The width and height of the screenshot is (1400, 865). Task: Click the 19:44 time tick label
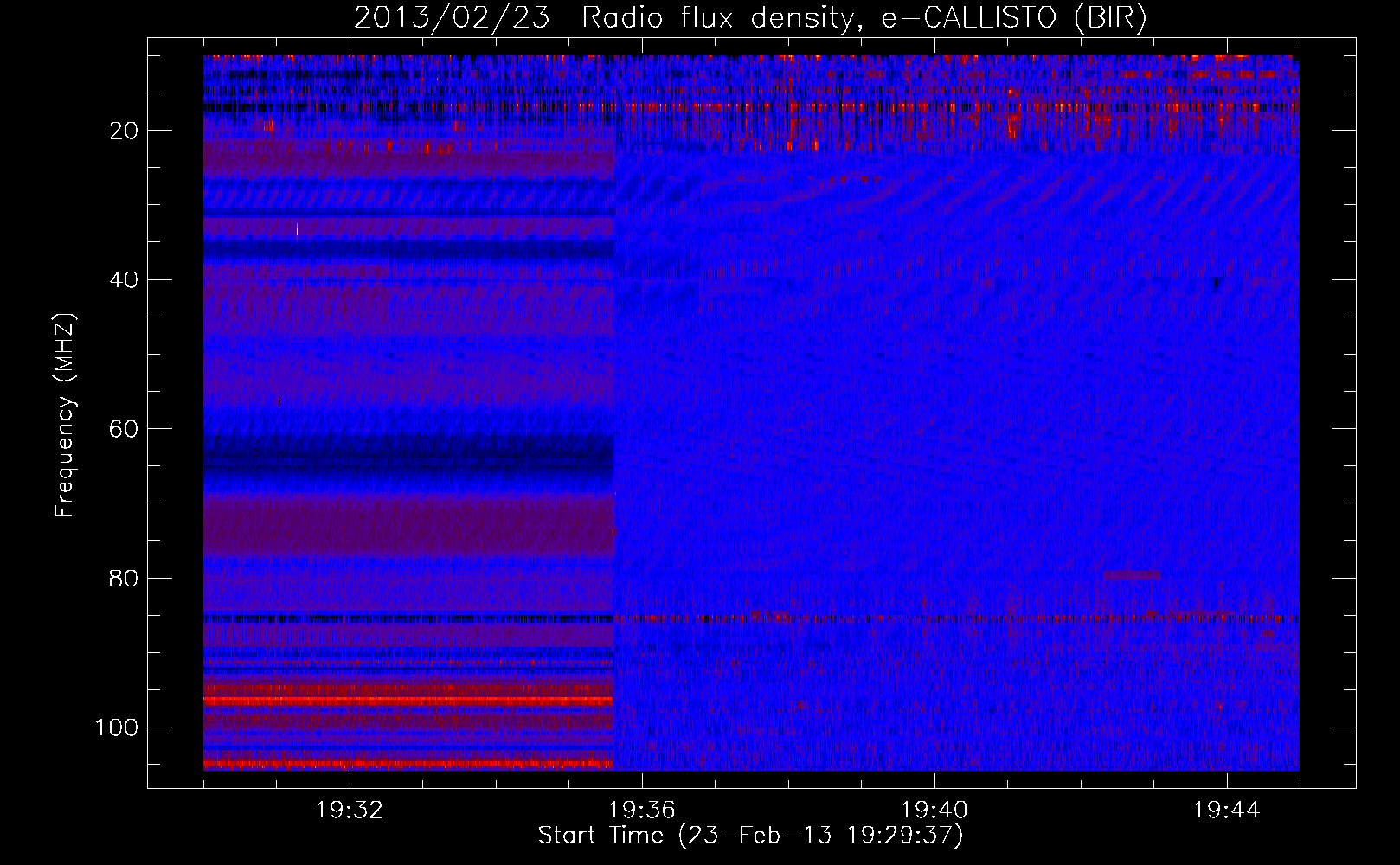click(x=1227, y=811)
